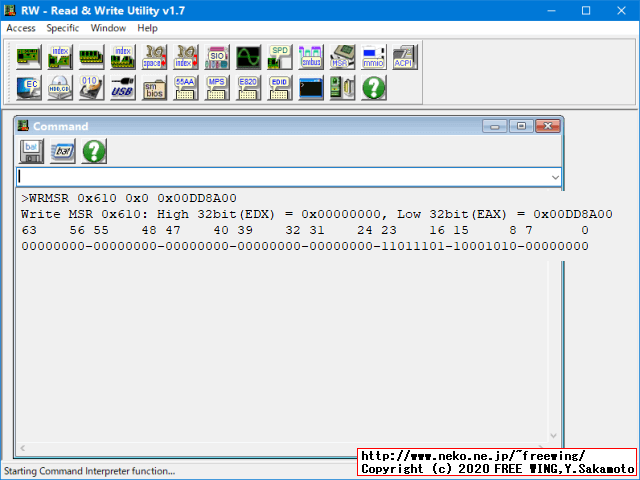This screenshot has width=640, height=480.
Task: Click the E820 memory map icon
Action: 248,88
